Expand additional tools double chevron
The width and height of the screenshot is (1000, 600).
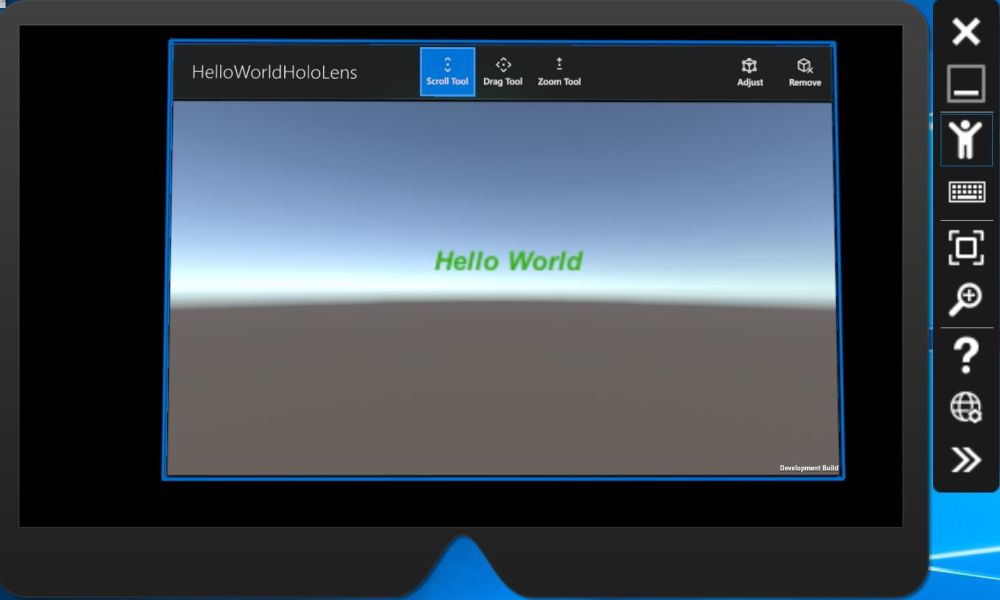(x=966, y=460)
